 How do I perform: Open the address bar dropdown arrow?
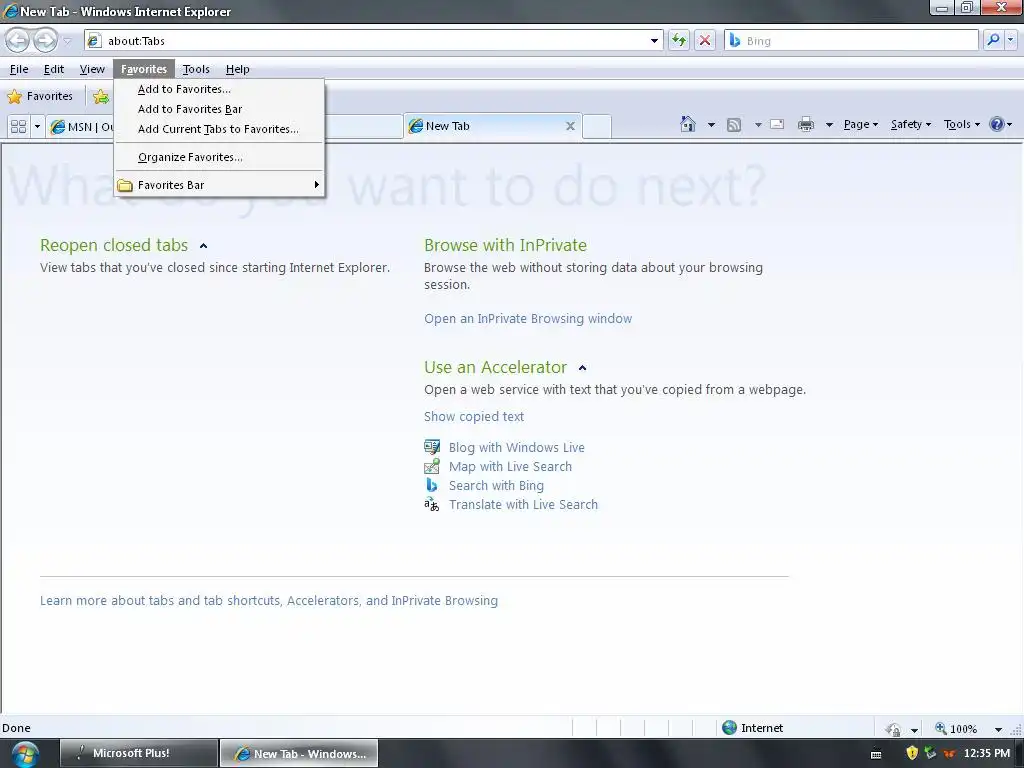coord(654,40)
